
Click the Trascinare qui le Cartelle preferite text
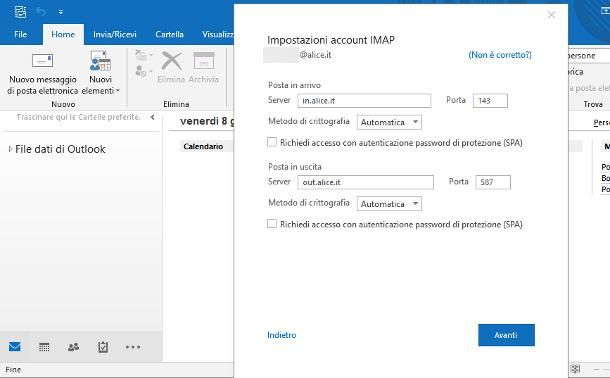click(x=78, y=117)
